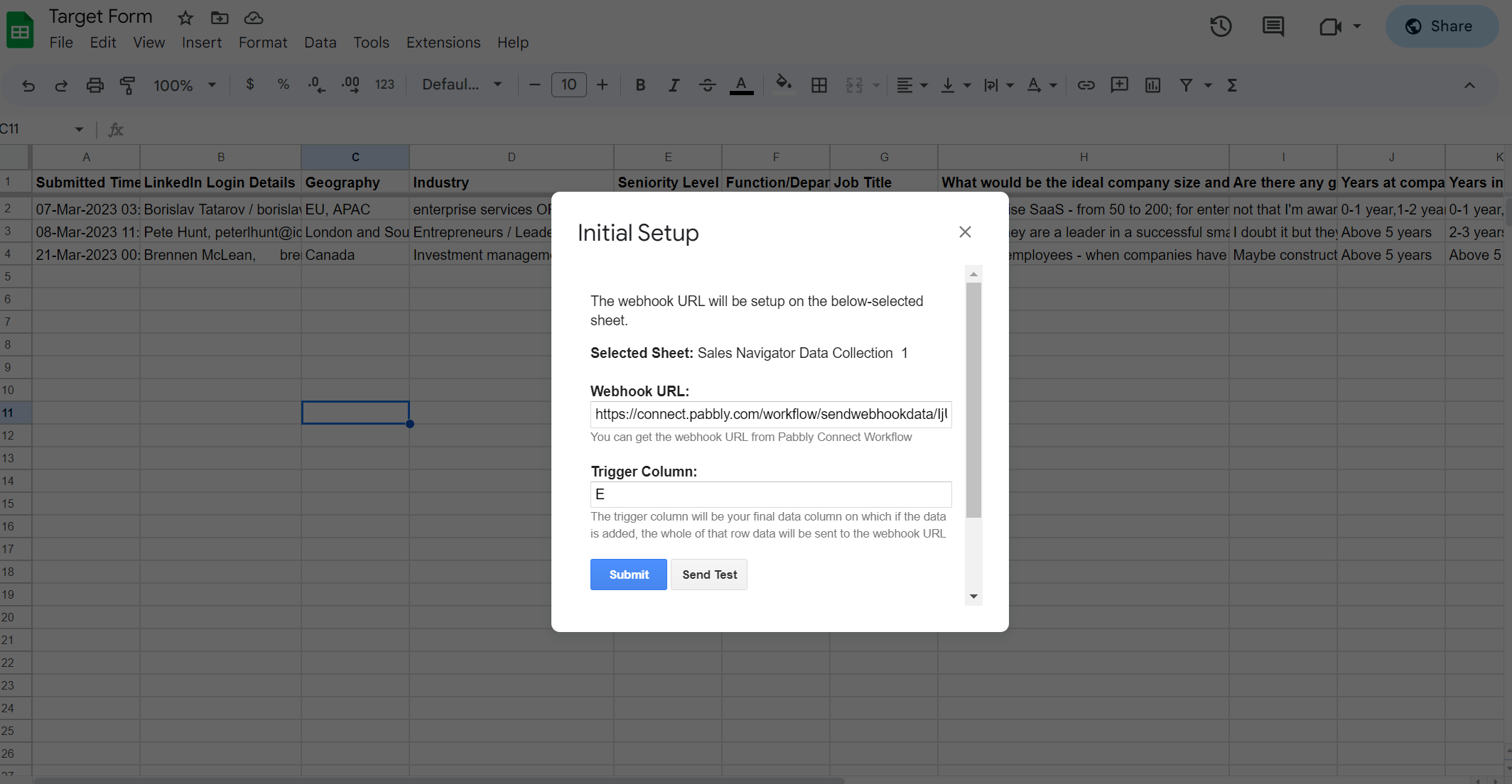Select column C header
Image resolution: width=1512 pixels, height=784 pixels.
coord(355,157)
